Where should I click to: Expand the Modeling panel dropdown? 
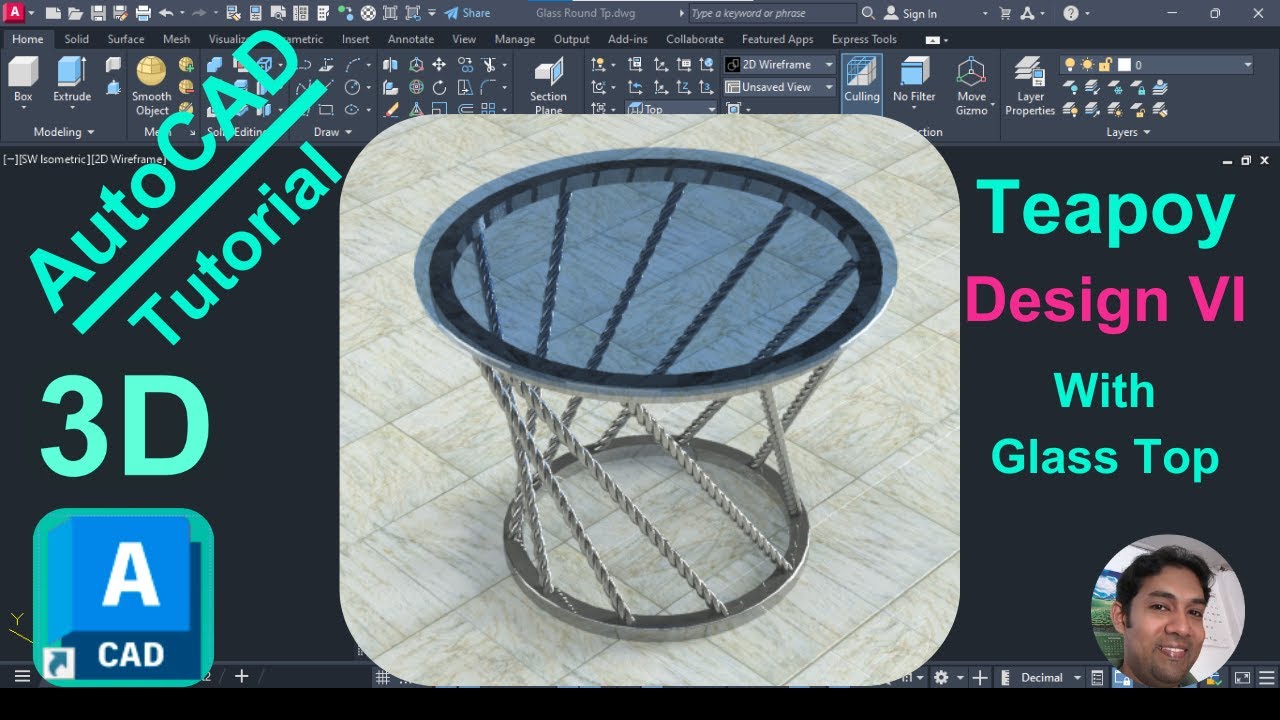pos(64,132)
